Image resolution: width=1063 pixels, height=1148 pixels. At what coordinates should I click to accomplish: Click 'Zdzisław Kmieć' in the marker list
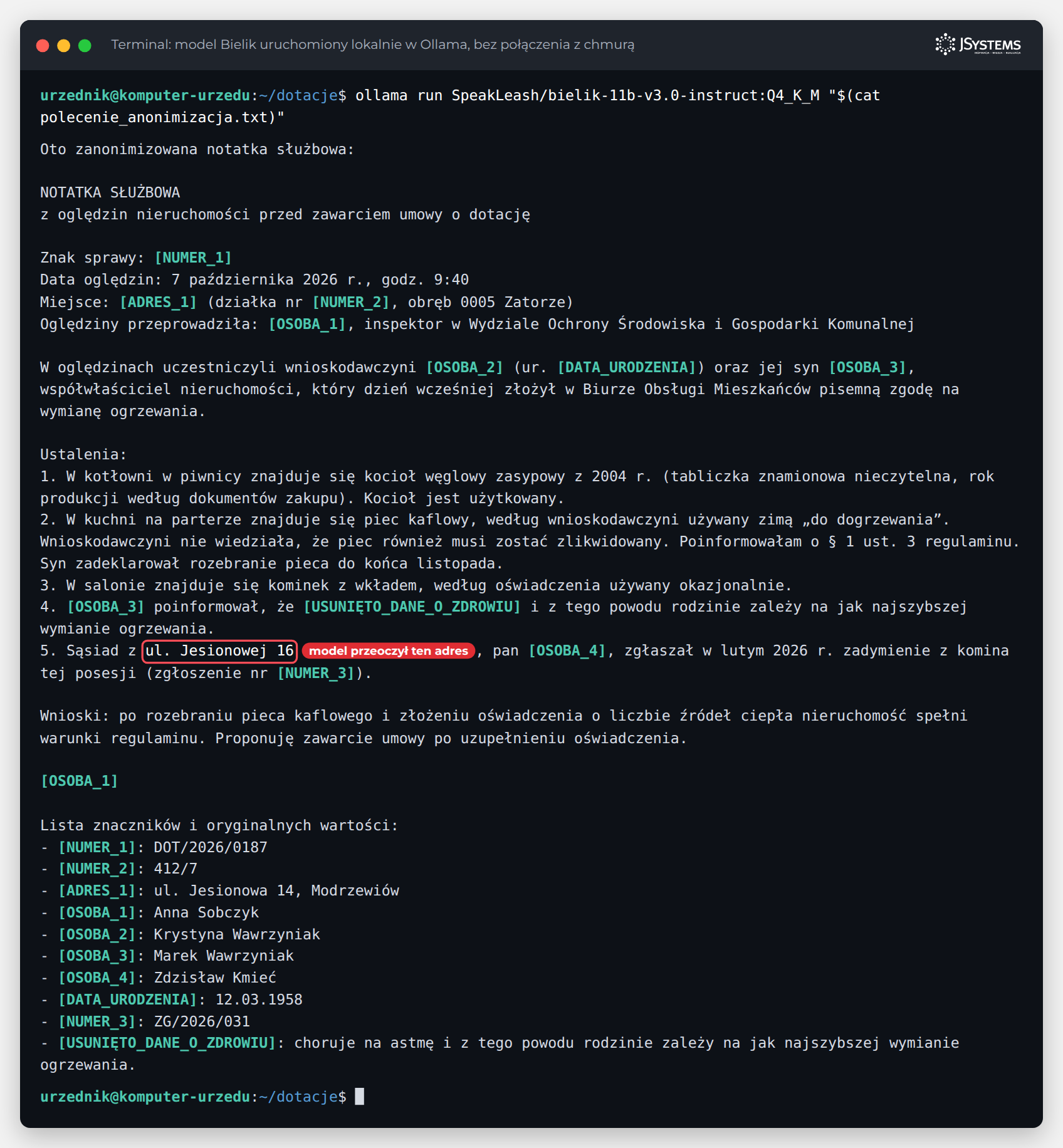tap(215, 978)
